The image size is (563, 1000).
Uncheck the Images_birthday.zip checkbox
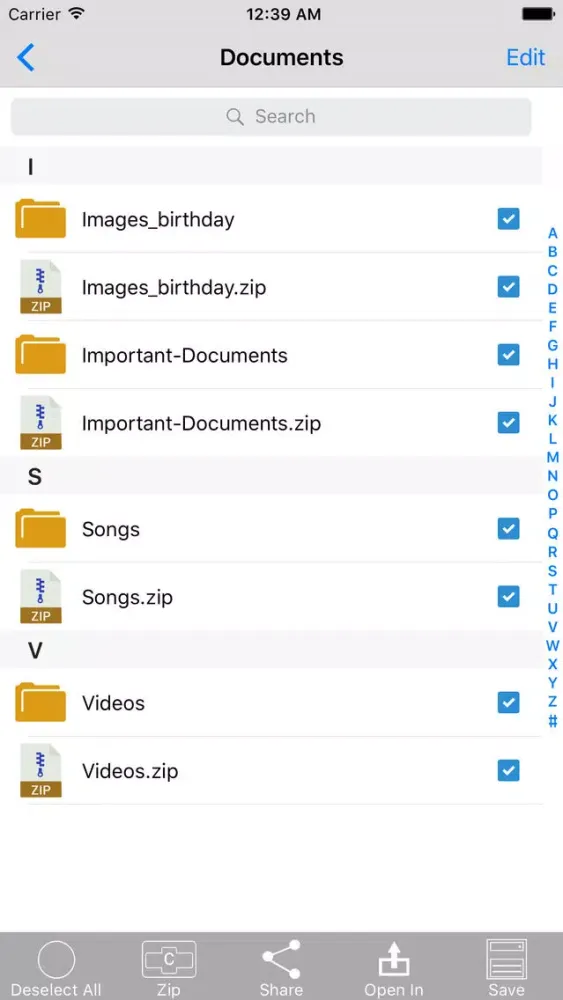coord(508,287)
